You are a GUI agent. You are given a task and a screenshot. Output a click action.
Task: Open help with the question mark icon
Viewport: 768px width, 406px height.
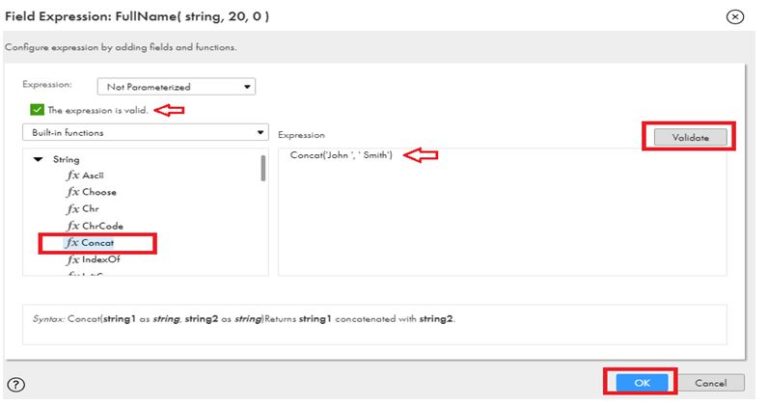(15, 385)
